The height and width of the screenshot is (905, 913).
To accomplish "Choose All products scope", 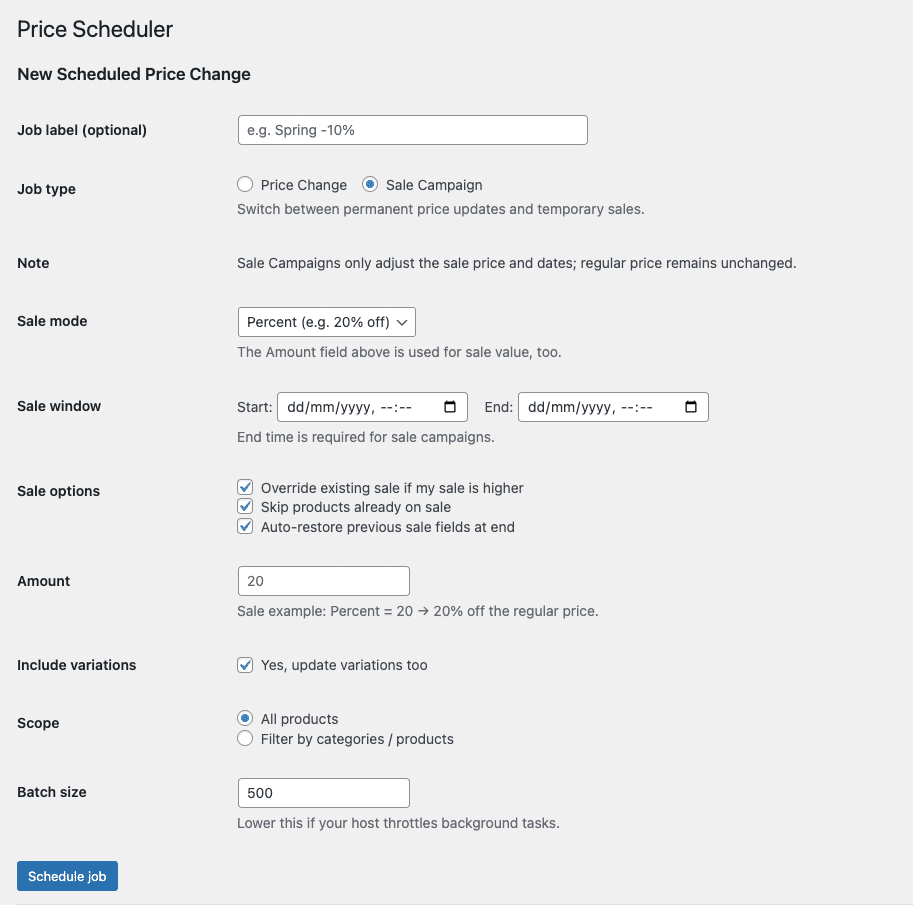I will [x=245, y=718].
